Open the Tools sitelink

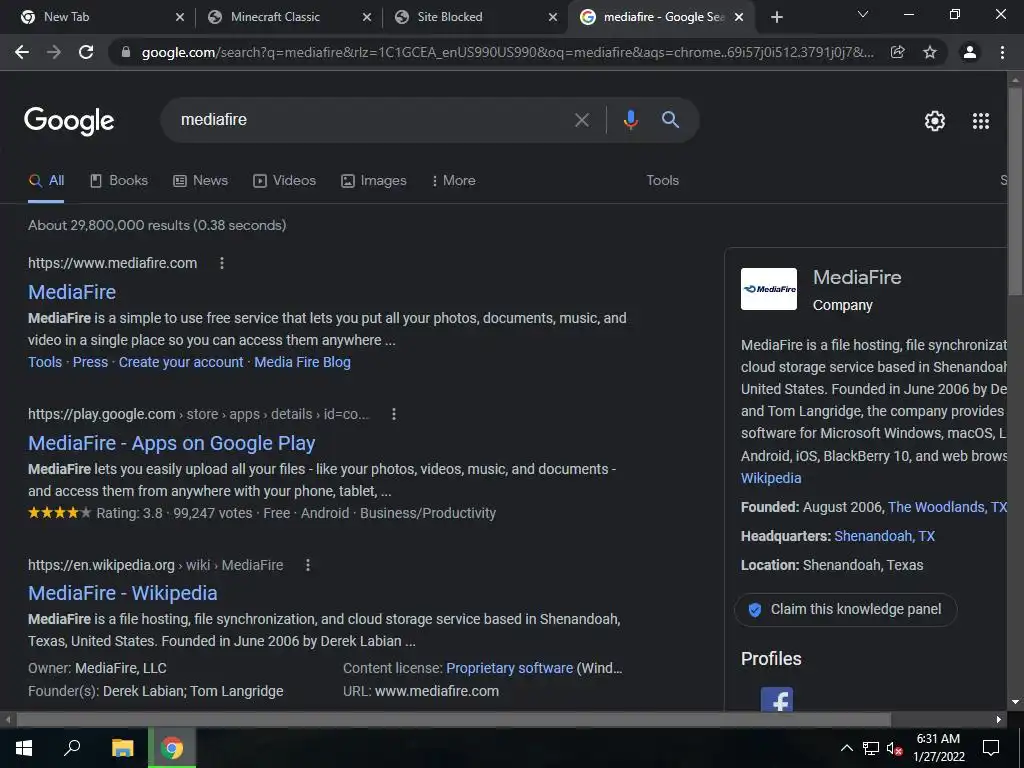45,362
